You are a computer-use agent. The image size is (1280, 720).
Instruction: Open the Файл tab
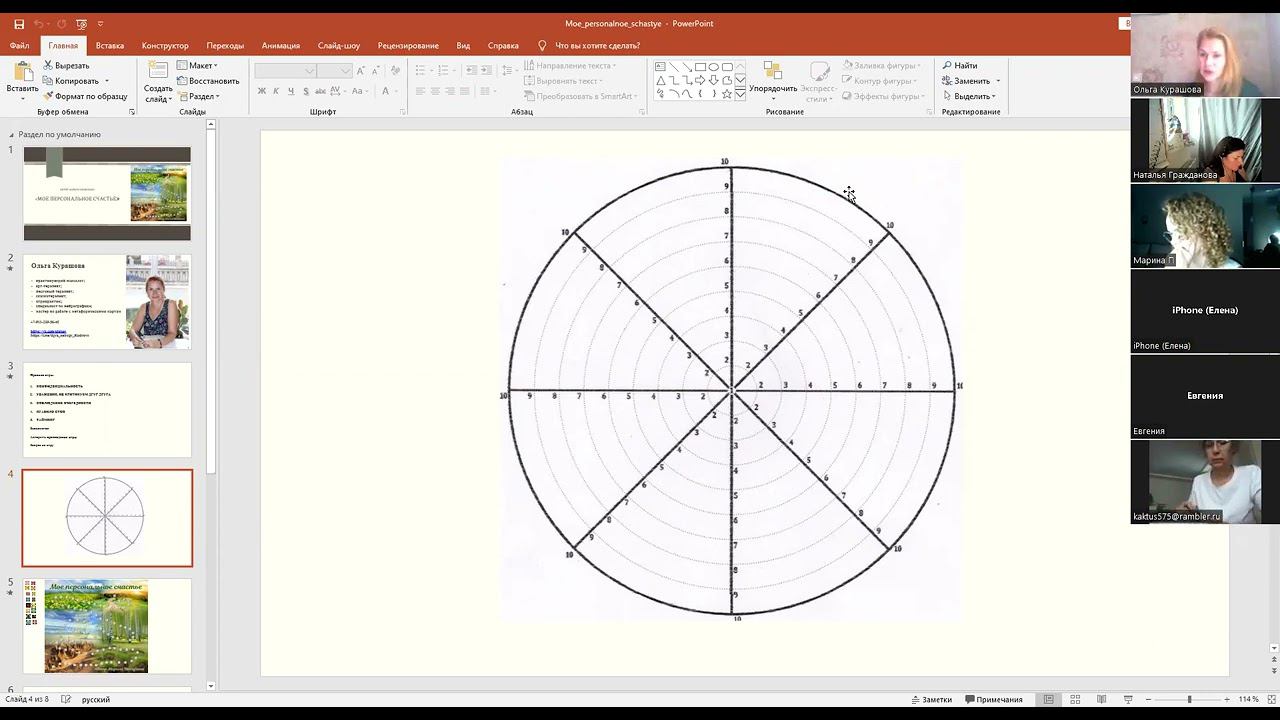(19, 45)
